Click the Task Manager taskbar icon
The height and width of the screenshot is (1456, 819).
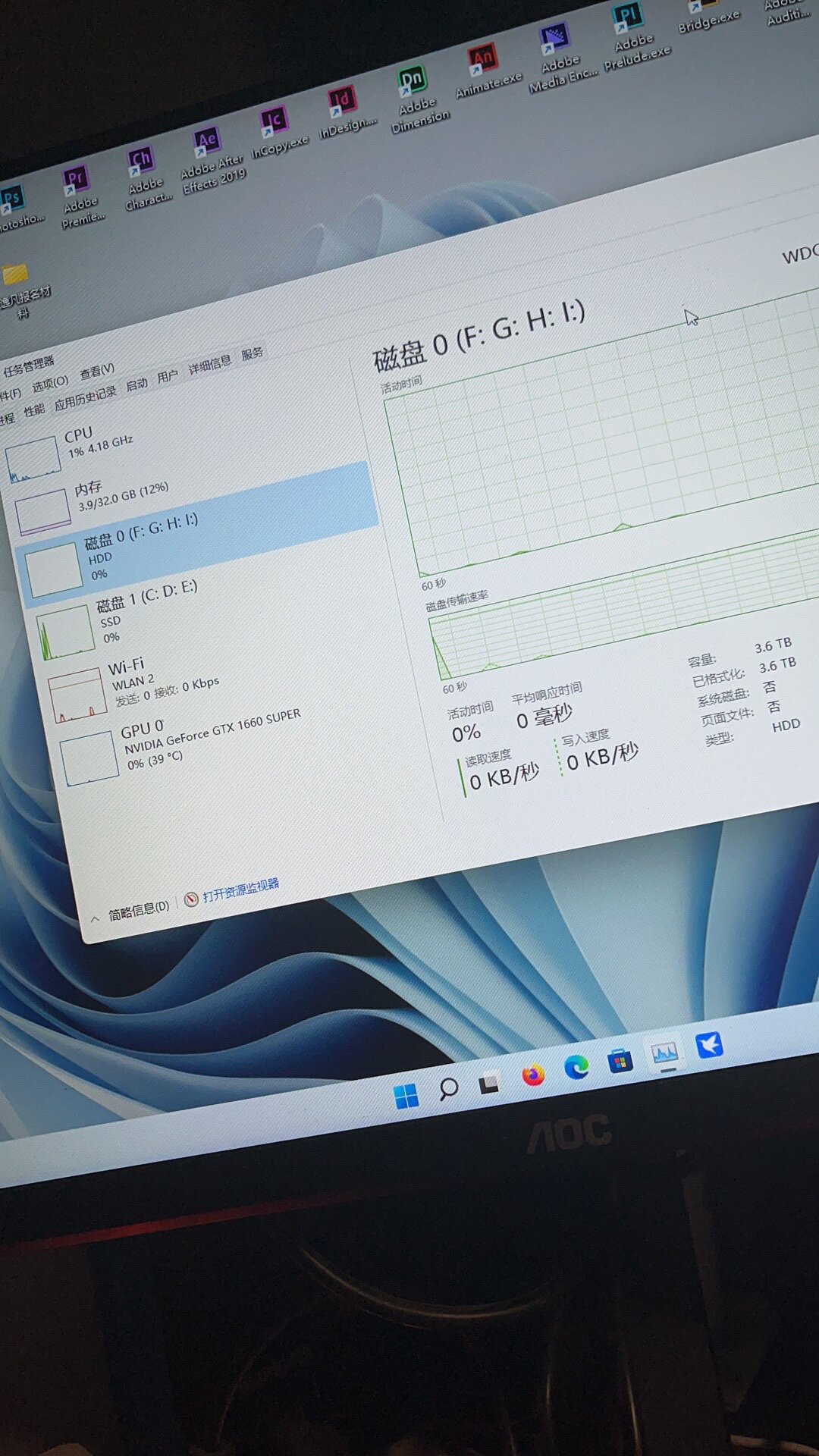point(664,1053)
